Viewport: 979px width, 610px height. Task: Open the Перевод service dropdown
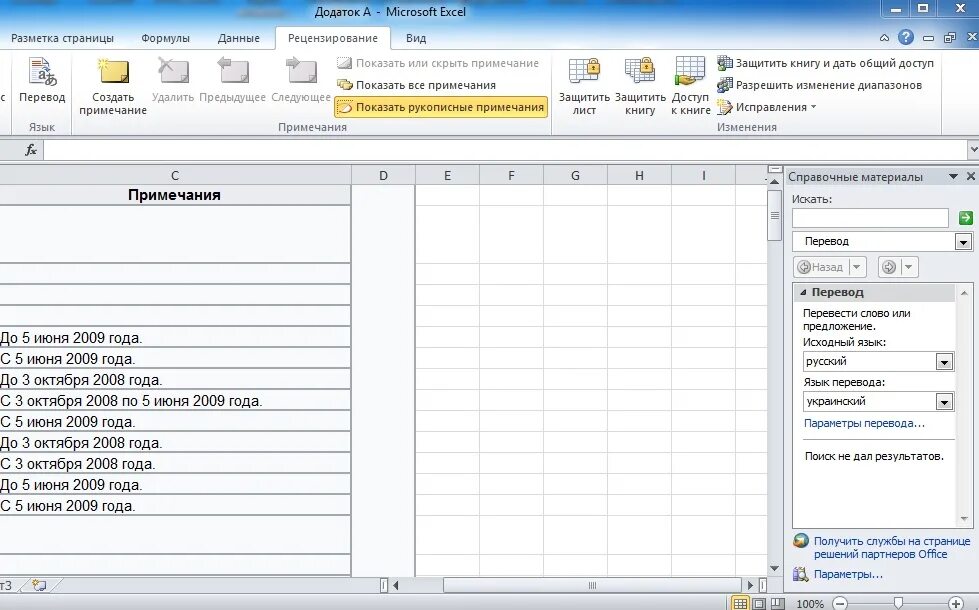tap(963, 242)
